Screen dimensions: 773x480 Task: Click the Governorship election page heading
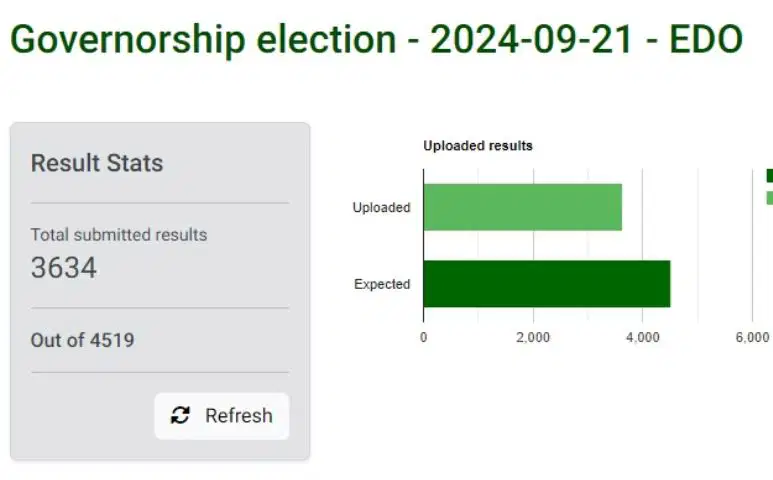(376, 39)
